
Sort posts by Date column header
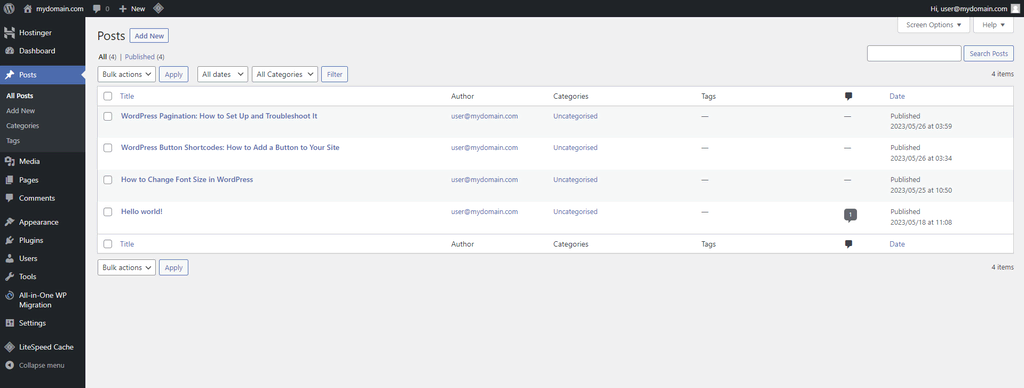(897, 96)
